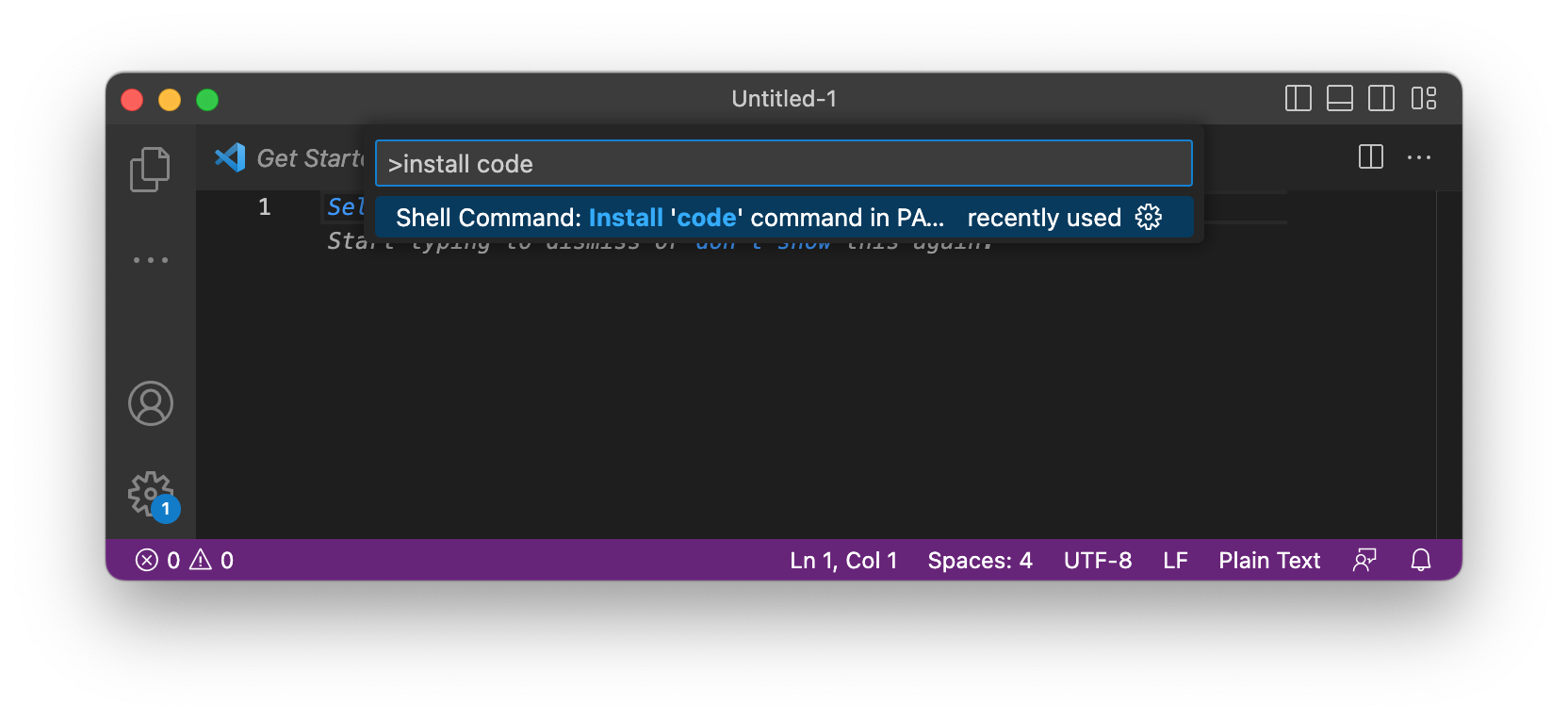Expand additional views ellipsis in activity bar
The width and height of the screenshot is (1568, 720).
pyautogui.click(x=151, y=259)
